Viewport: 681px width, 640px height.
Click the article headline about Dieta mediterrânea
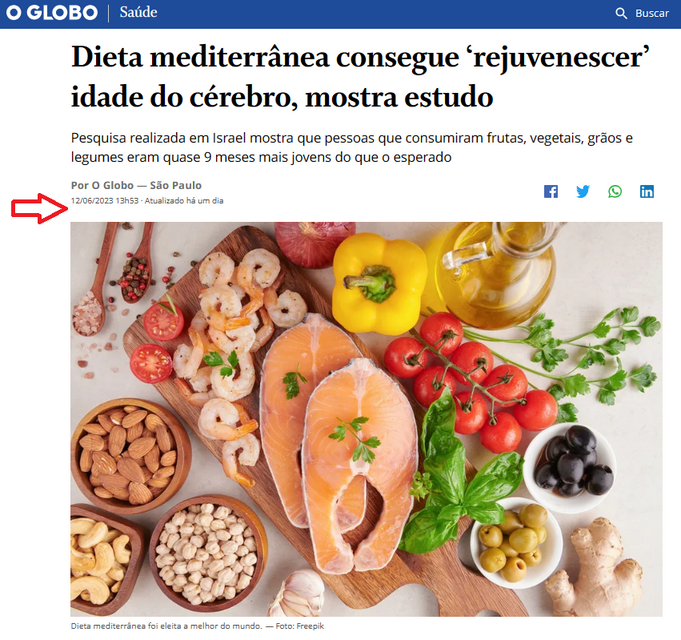360,76
